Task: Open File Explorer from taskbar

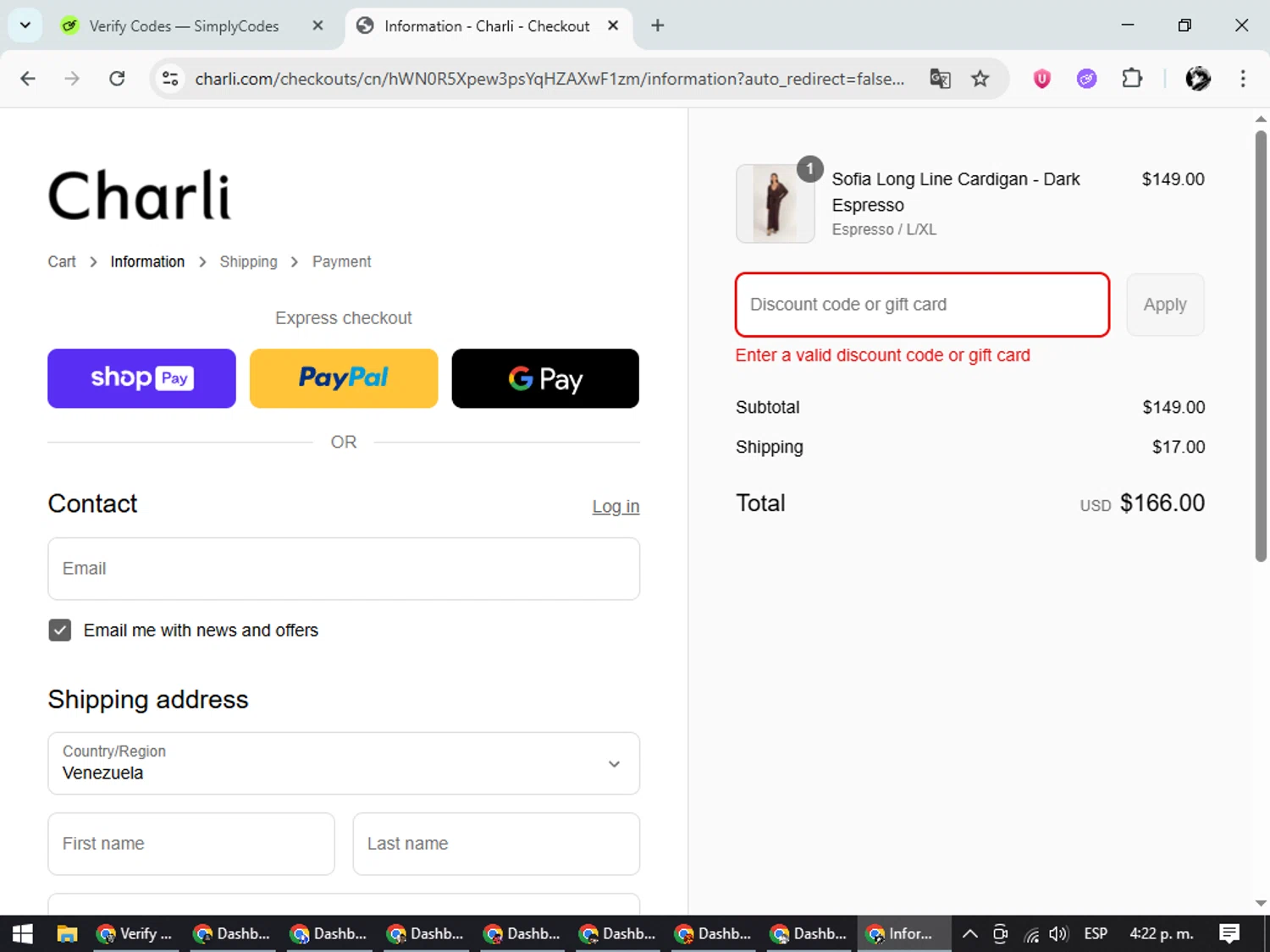Action: 67,933
